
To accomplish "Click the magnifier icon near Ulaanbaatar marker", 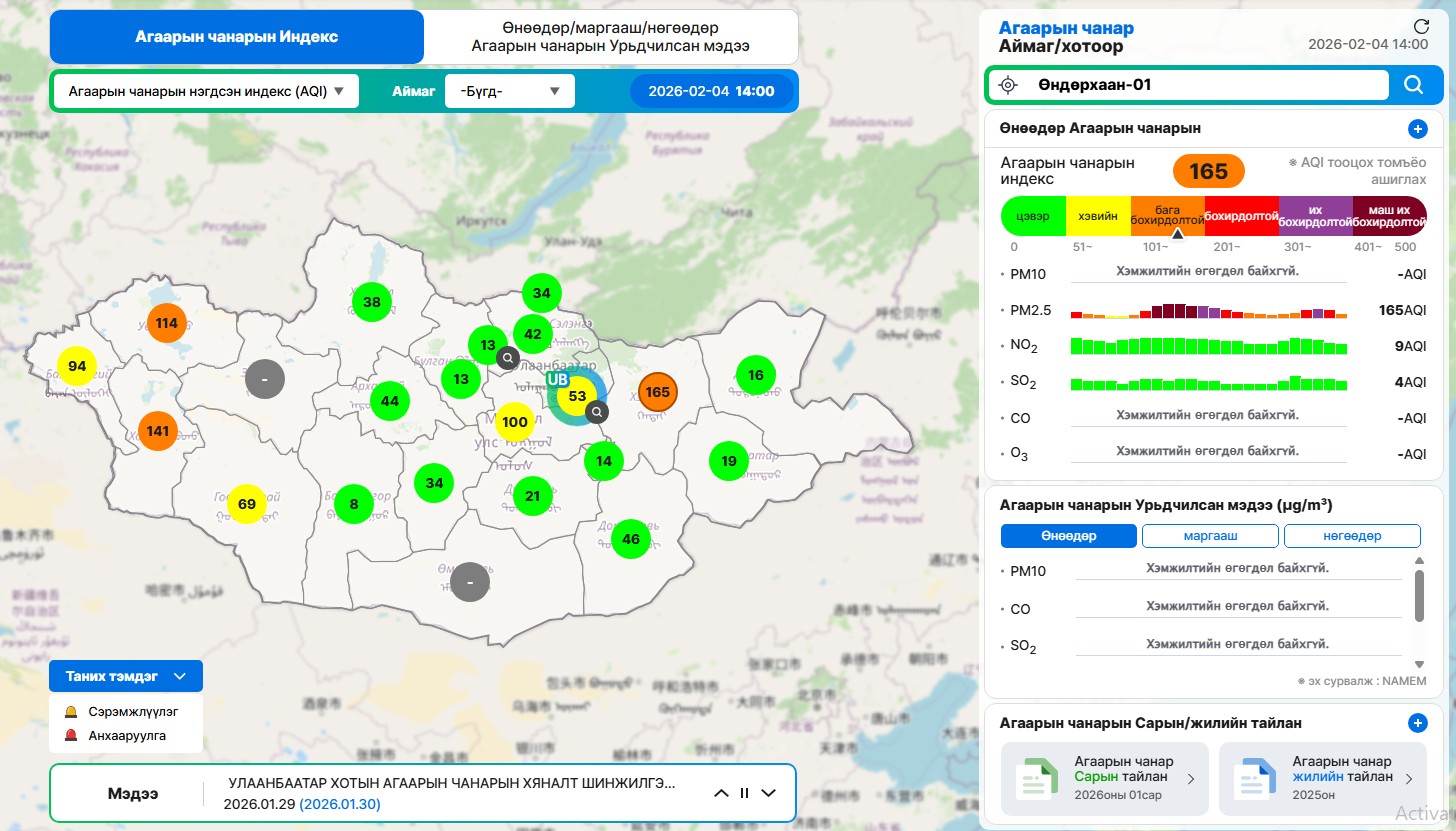I will [x=597, y=411].
